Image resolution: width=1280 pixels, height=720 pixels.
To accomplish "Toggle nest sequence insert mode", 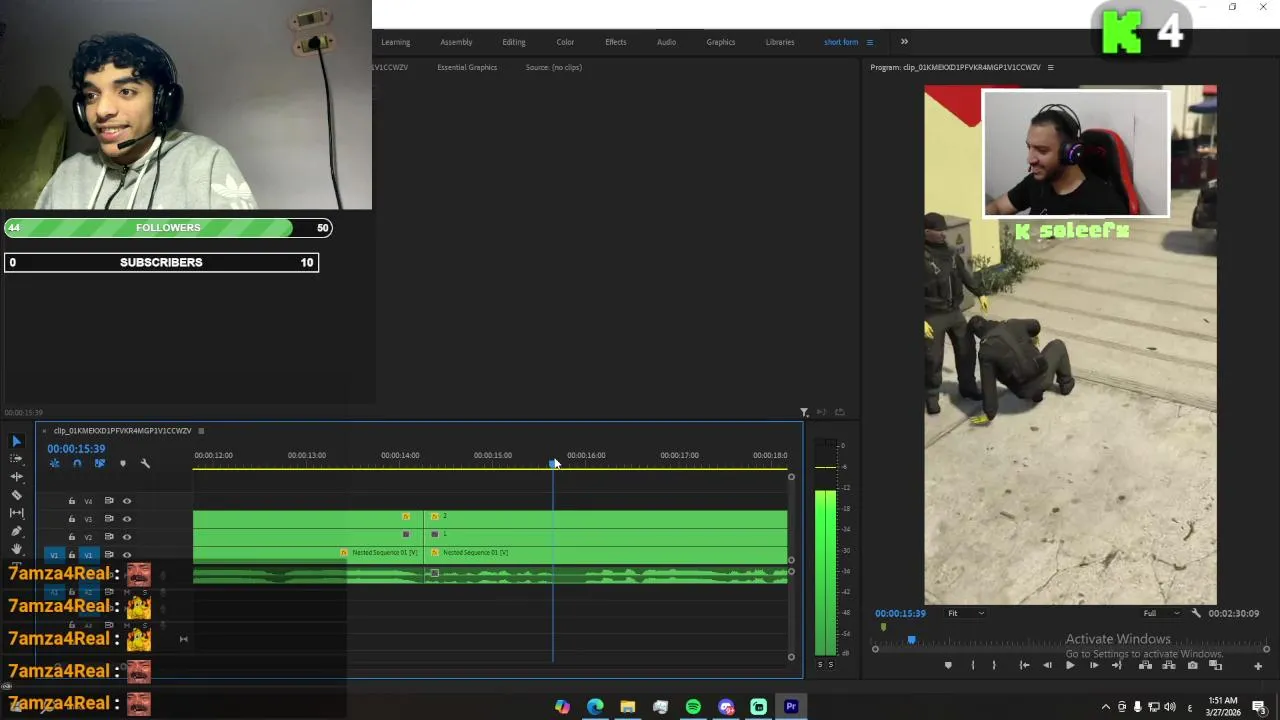I will click(x=55, y=463).
